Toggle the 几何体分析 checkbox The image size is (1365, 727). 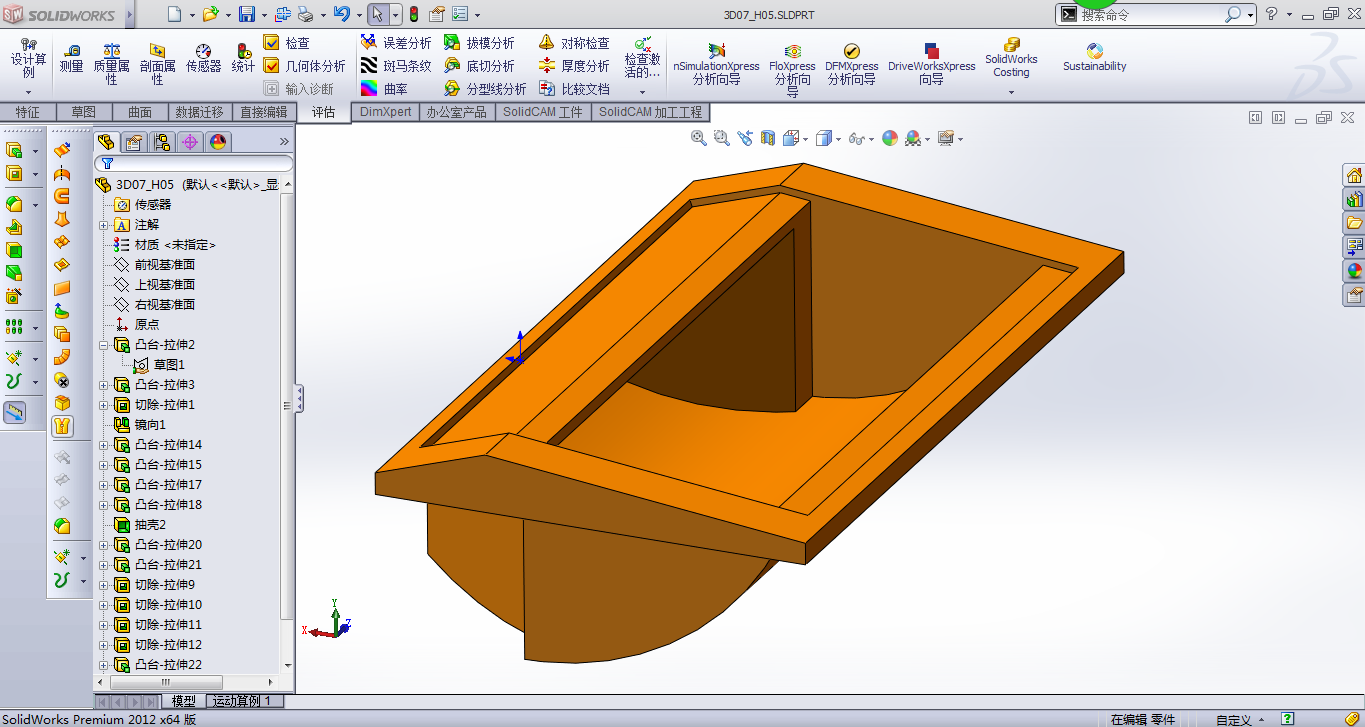pos(271,66)
